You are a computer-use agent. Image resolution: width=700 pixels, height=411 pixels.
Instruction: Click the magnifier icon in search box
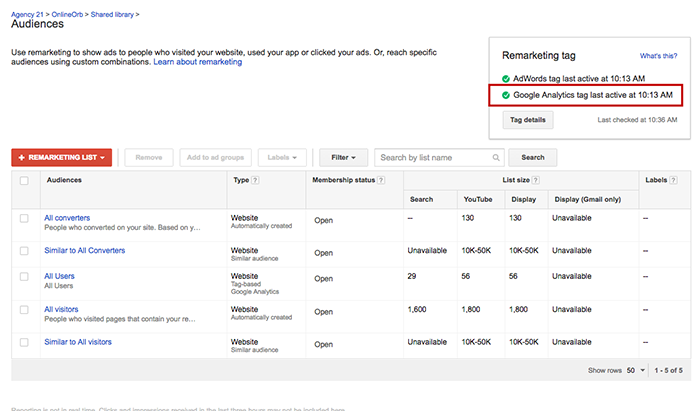coord(496,158)
